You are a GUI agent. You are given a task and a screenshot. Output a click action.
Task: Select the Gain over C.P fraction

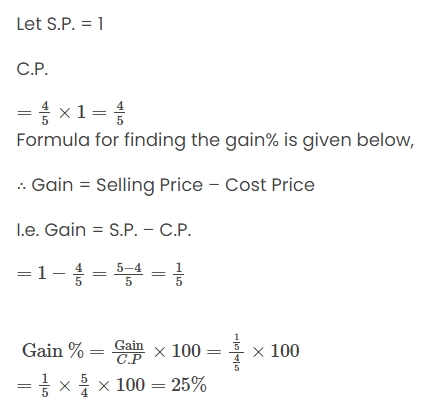coord(129,352)
